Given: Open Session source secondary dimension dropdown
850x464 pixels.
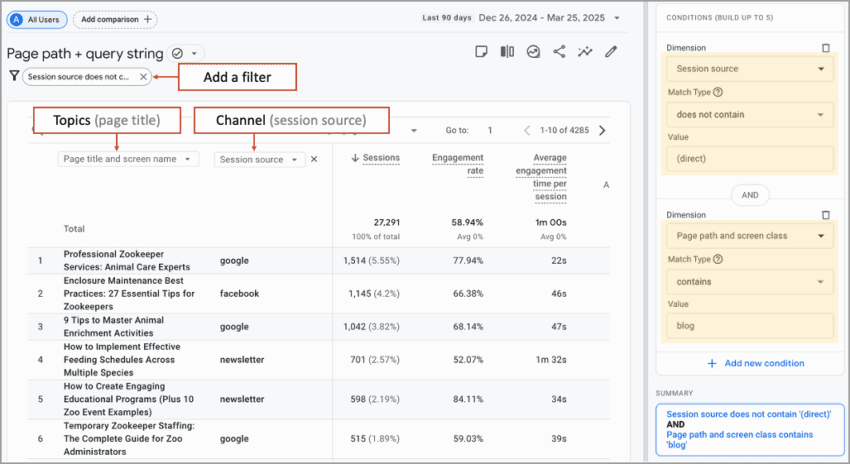Looking at the screenshot, I should [x=260, y=159].
